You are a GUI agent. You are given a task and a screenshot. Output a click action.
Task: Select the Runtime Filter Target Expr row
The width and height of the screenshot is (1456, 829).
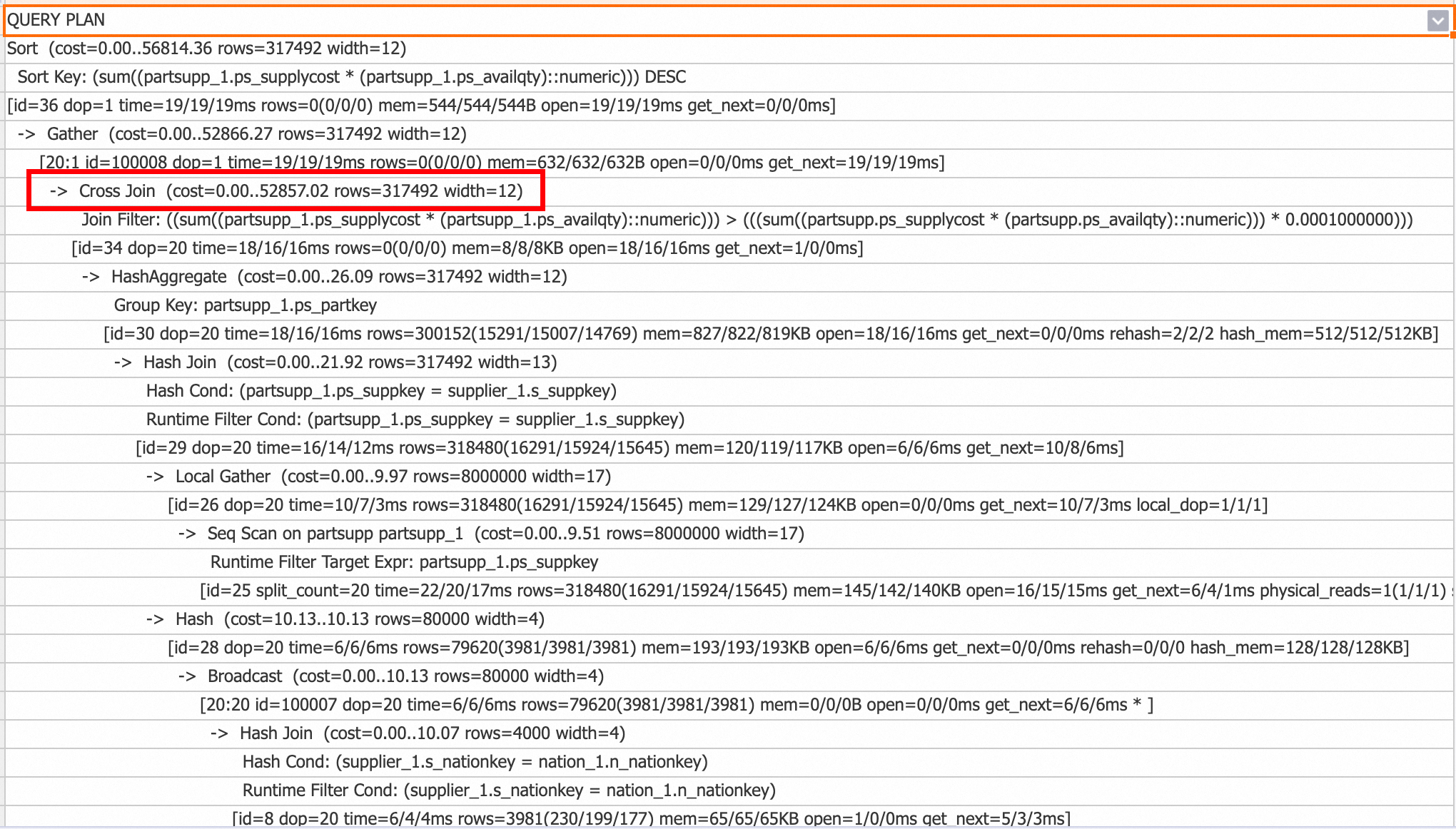(404, 562)
